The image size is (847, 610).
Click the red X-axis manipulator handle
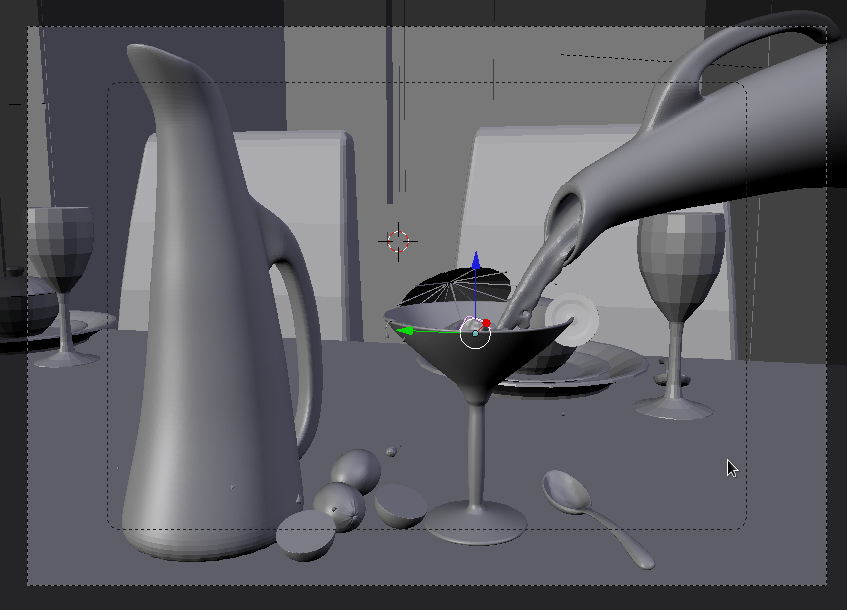tap(486, 323)
